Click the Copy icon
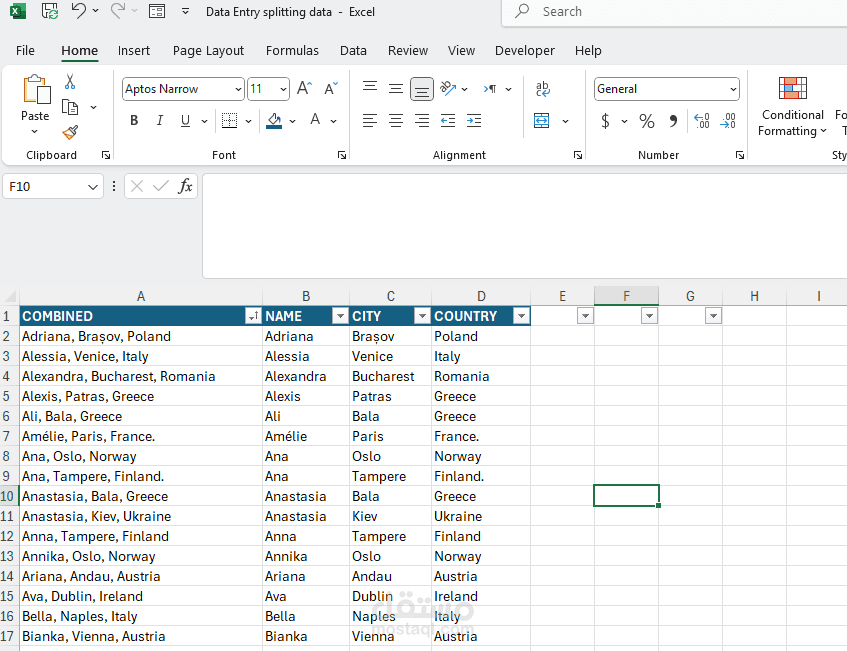 (x=70, y=107)
